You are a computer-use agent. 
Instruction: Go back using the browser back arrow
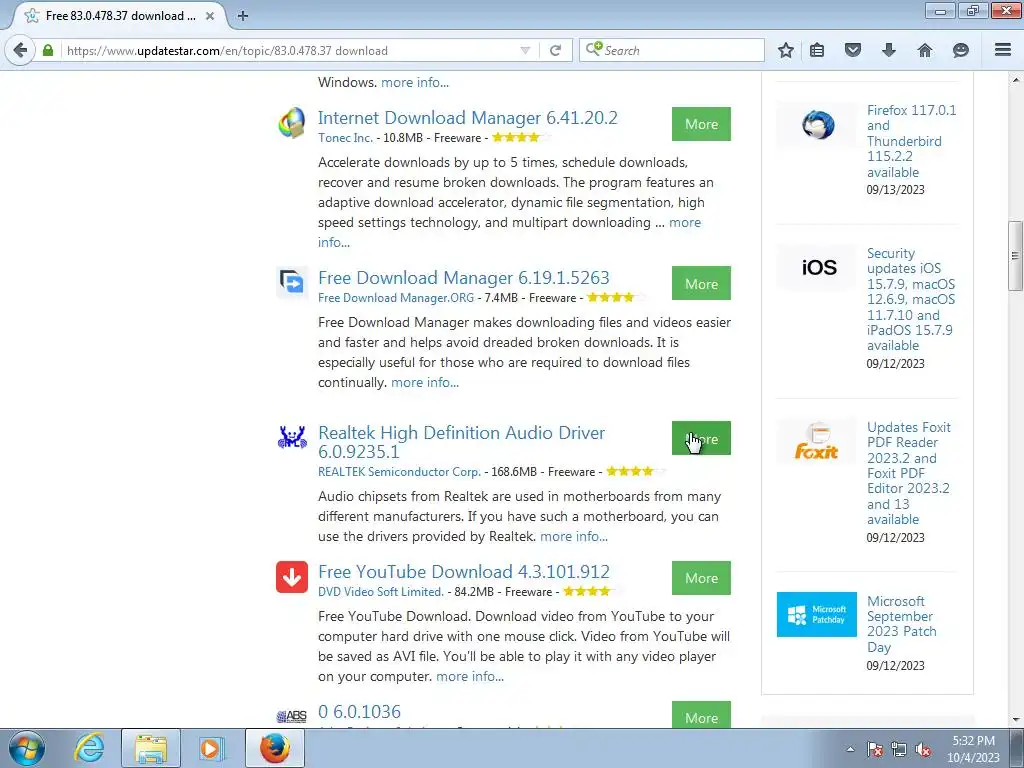(x=20, y=50)
